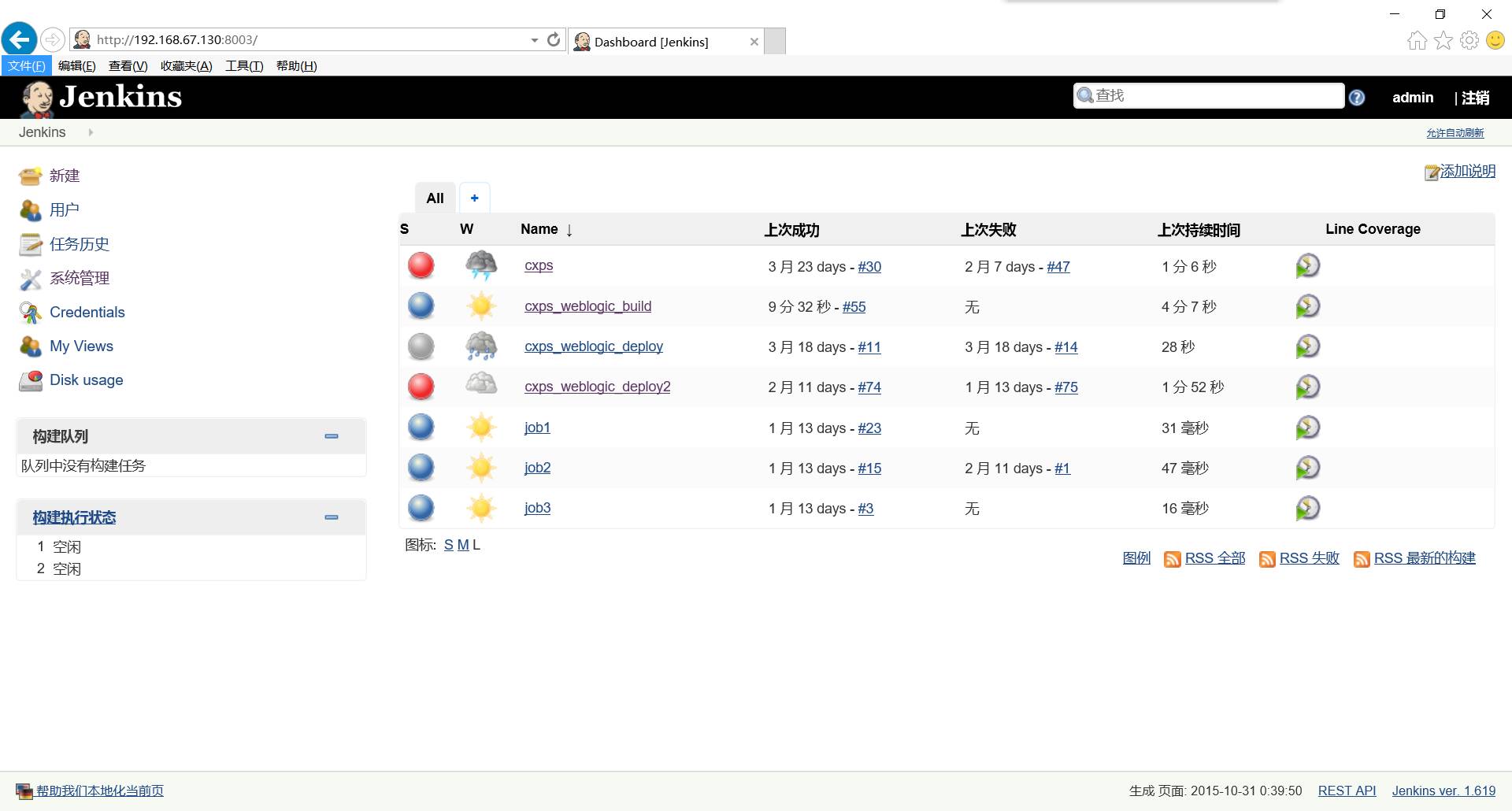
Task: Open the browser home icon
Action: coord(1417,40)
